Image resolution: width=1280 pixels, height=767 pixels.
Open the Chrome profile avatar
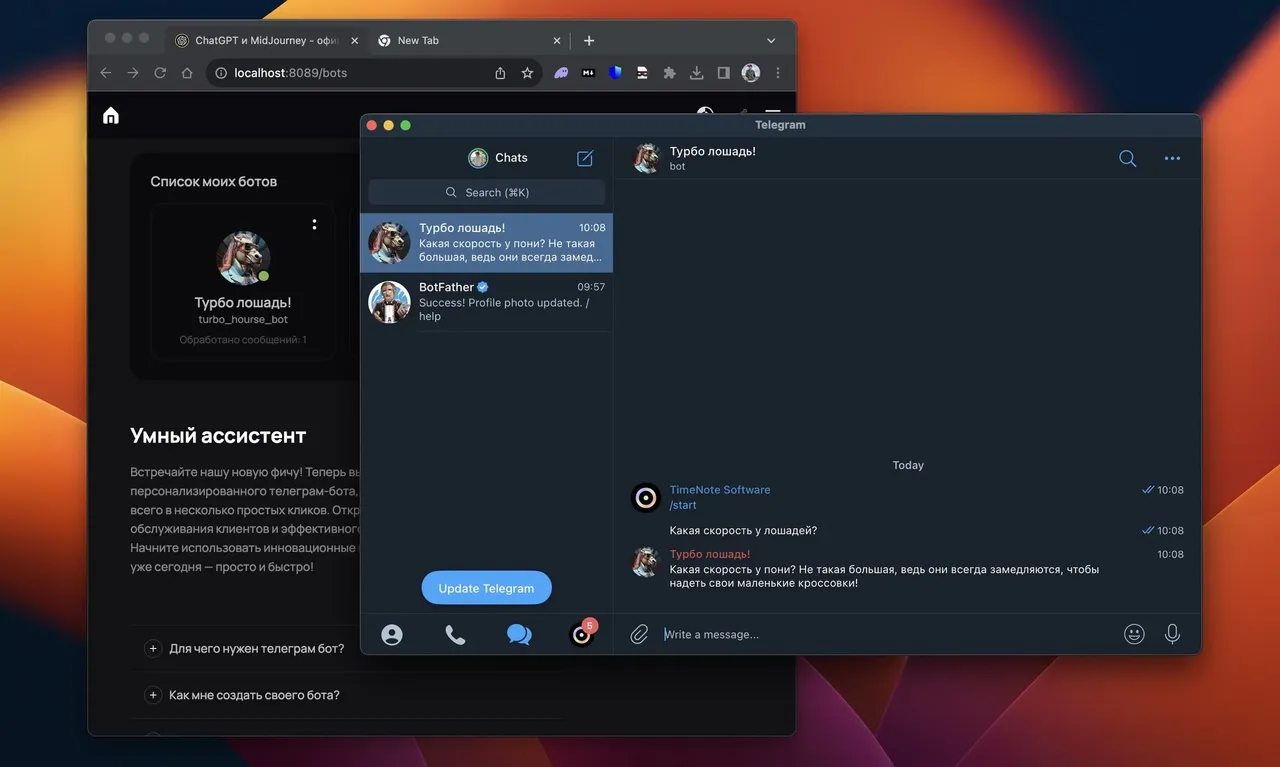coord(751,73)
